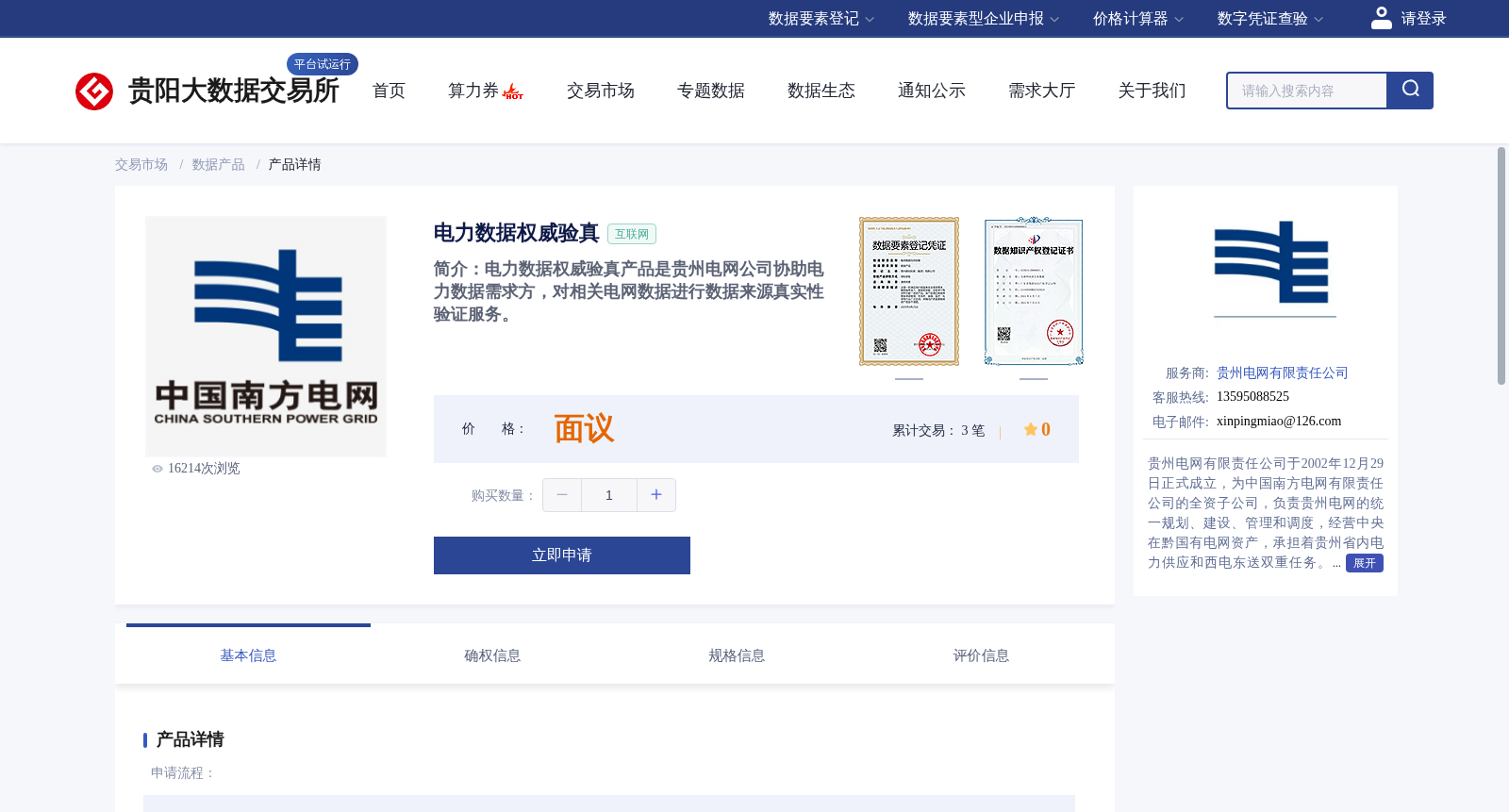Switch to the 确权信息 tab
This screenshot has height=812, width=1509.
[x=492, y=655]
